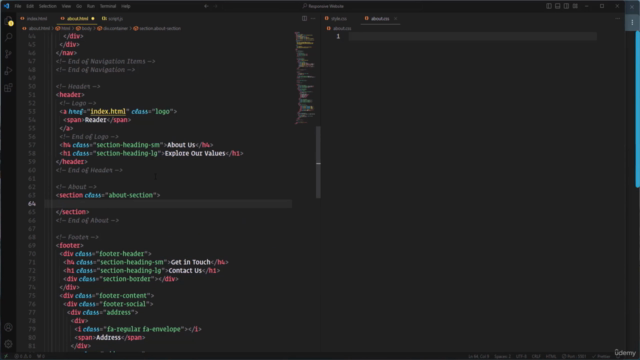Open the Source Control view
The height and width of the screenshot is (360, 640).
(9, 54)
